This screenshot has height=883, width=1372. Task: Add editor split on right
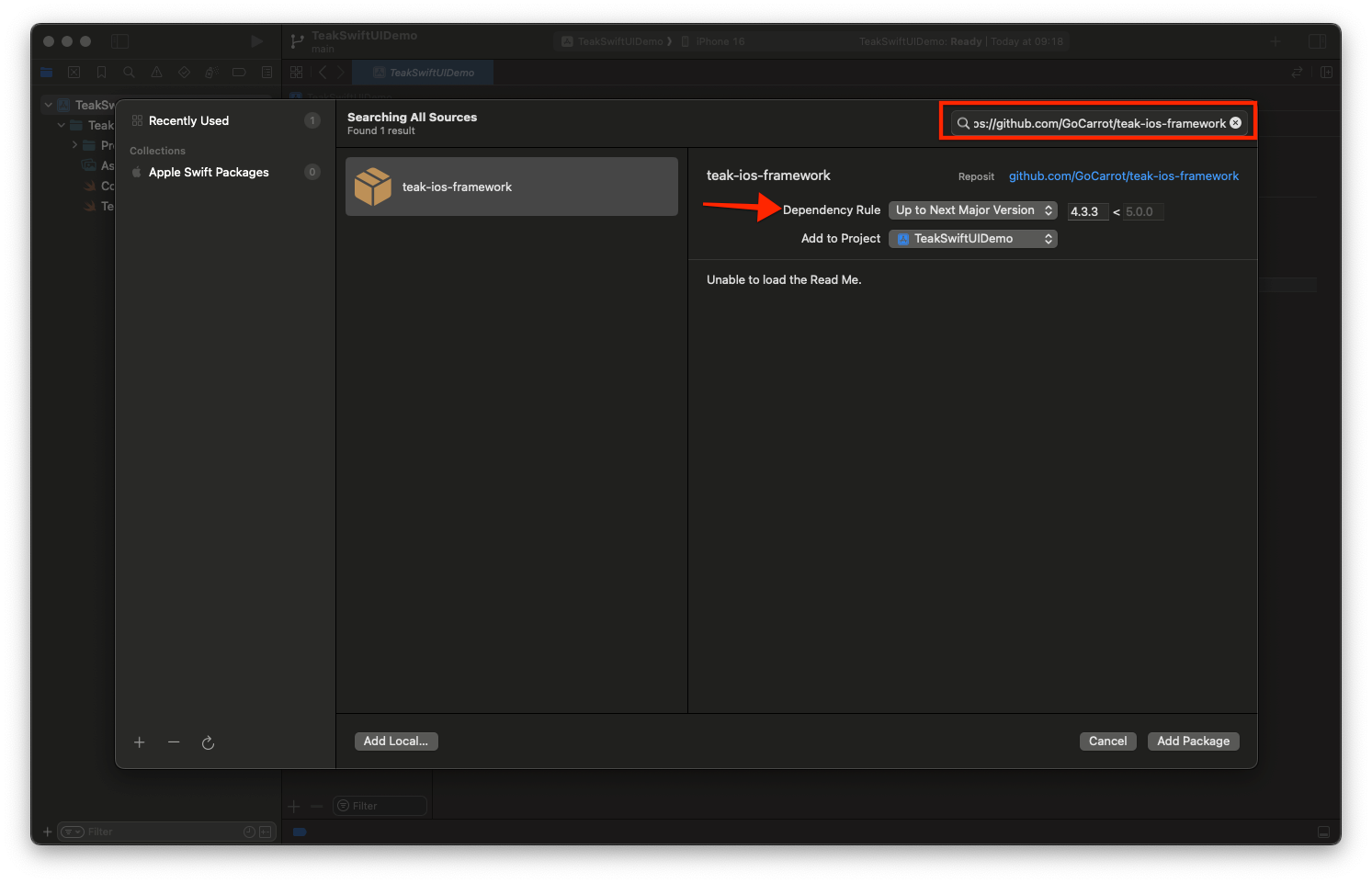1326,73
